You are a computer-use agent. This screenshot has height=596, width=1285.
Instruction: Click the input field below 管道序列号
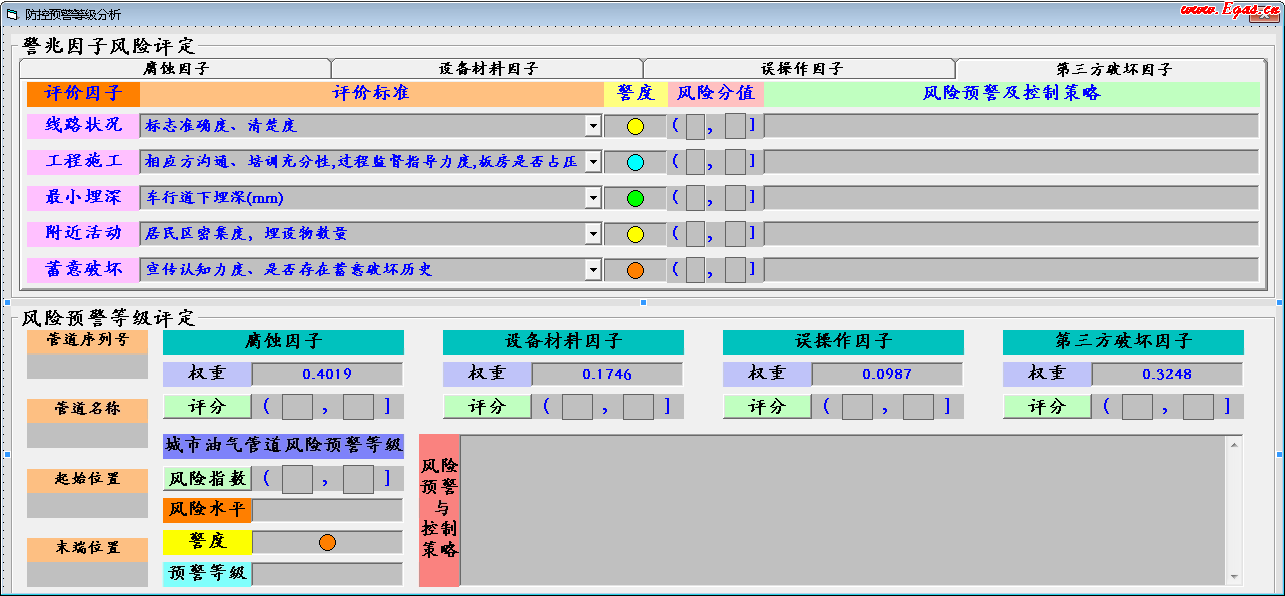(87, 368)
